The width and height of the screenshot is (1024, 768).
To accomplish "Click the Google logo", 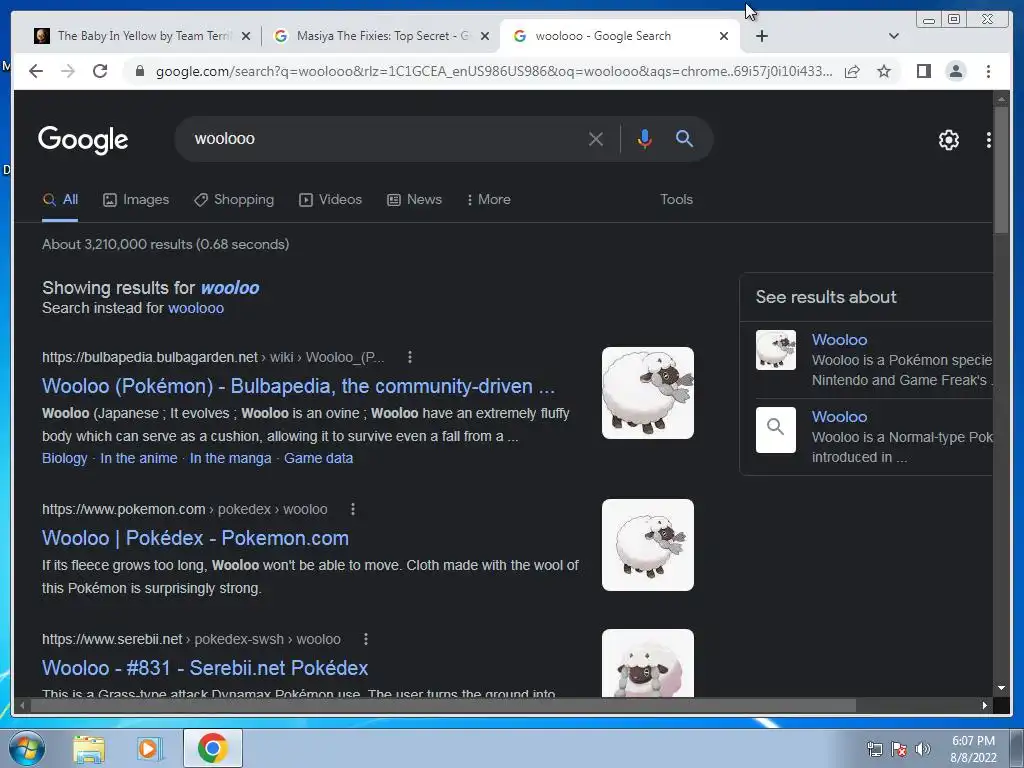I will click(83, 140).
